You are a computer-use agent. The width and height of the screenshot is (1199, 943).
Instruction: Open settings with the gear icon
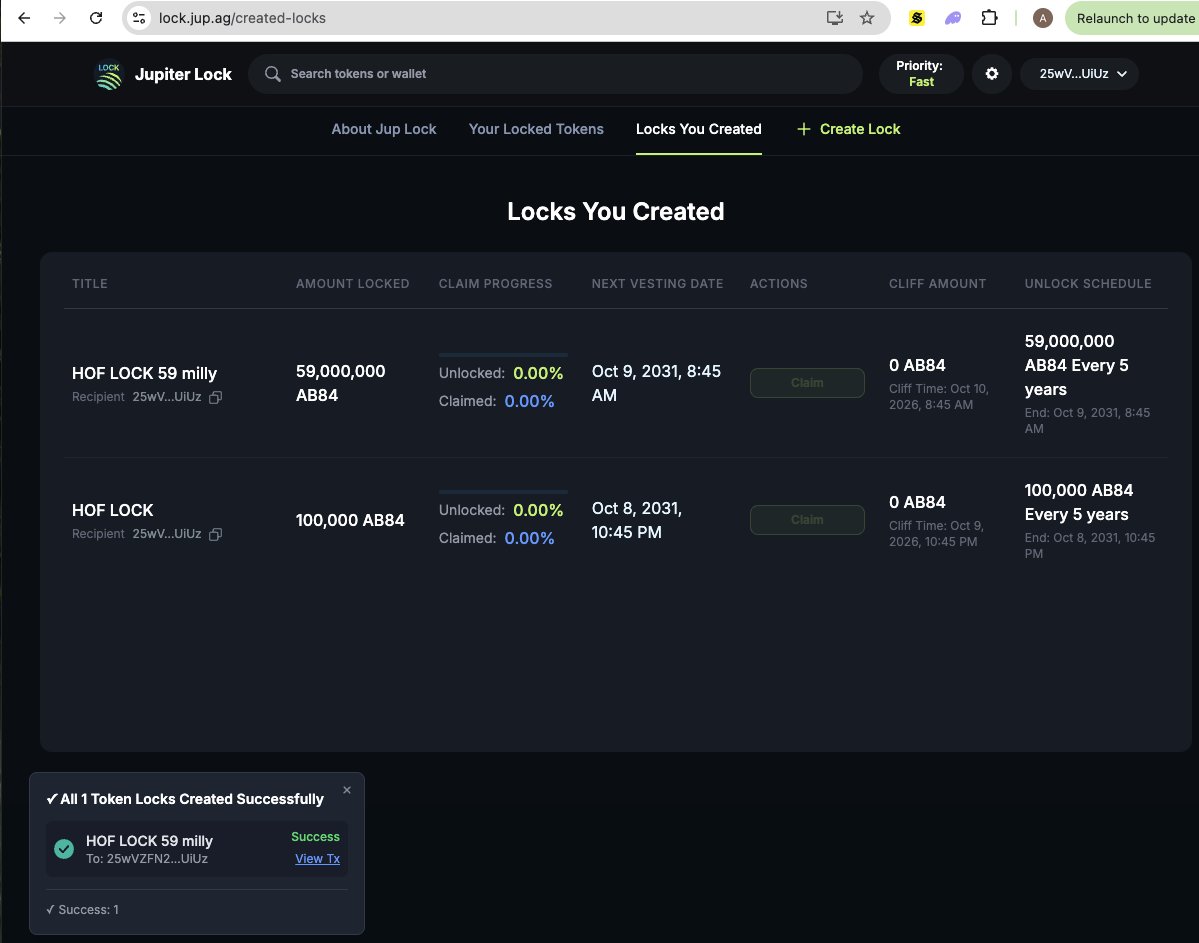tap(992, 74)
